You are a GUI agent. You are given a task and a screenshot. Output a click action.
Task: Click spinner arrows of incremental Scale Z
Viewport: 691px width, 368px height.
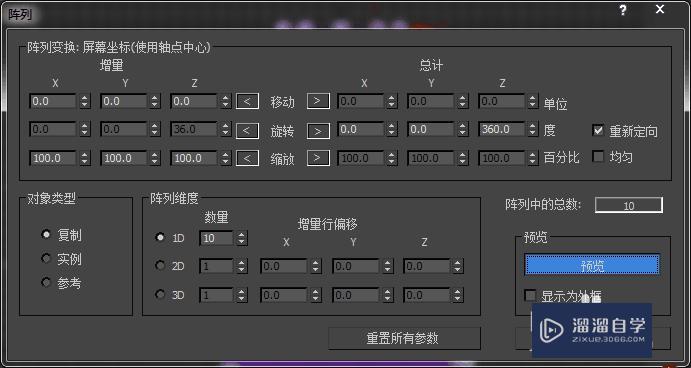click(x=226, y=158)
